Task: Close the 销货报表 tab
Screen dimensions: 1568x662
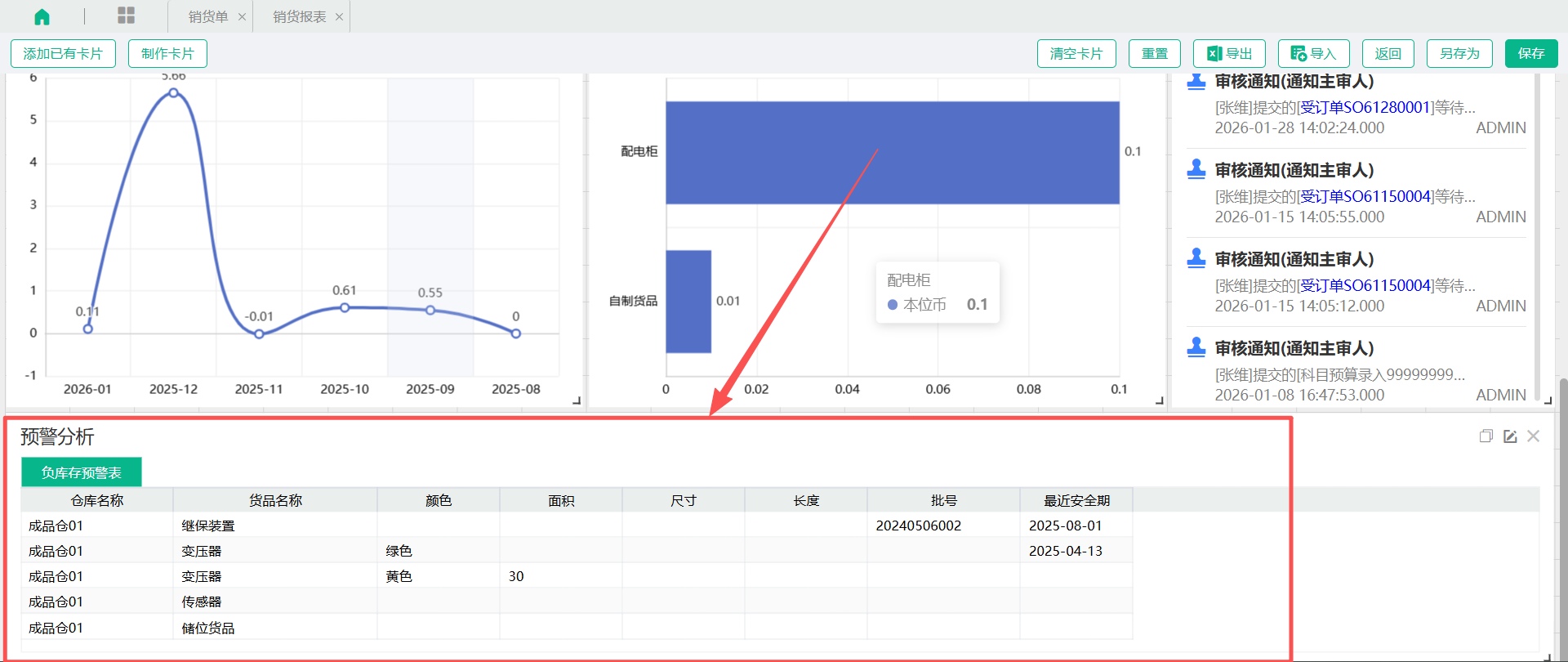Action: pos(339,17)
